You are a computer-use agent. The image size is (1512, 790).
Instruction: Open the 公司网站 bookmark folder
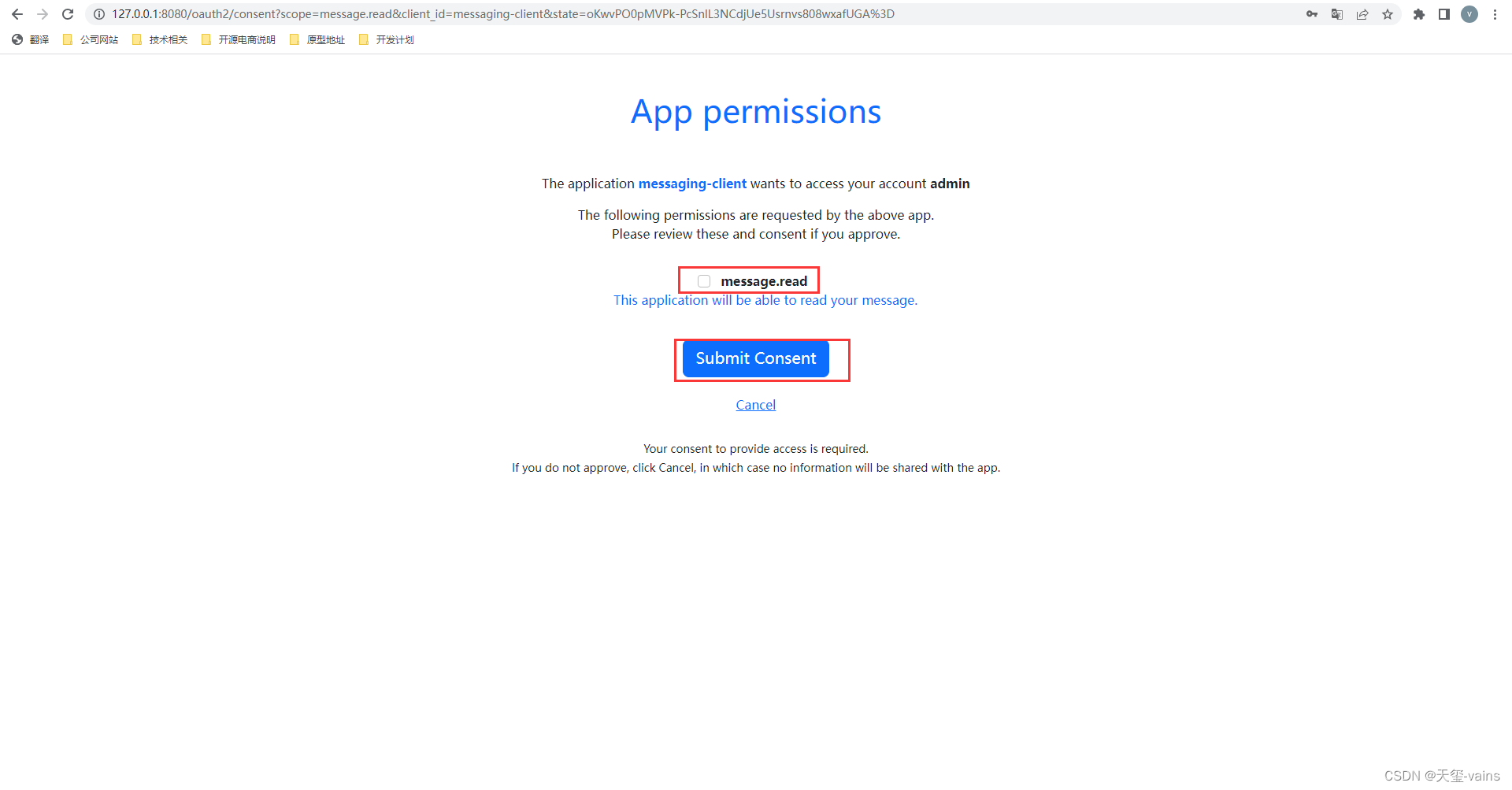pyautogui.click(x=91, y=39)
